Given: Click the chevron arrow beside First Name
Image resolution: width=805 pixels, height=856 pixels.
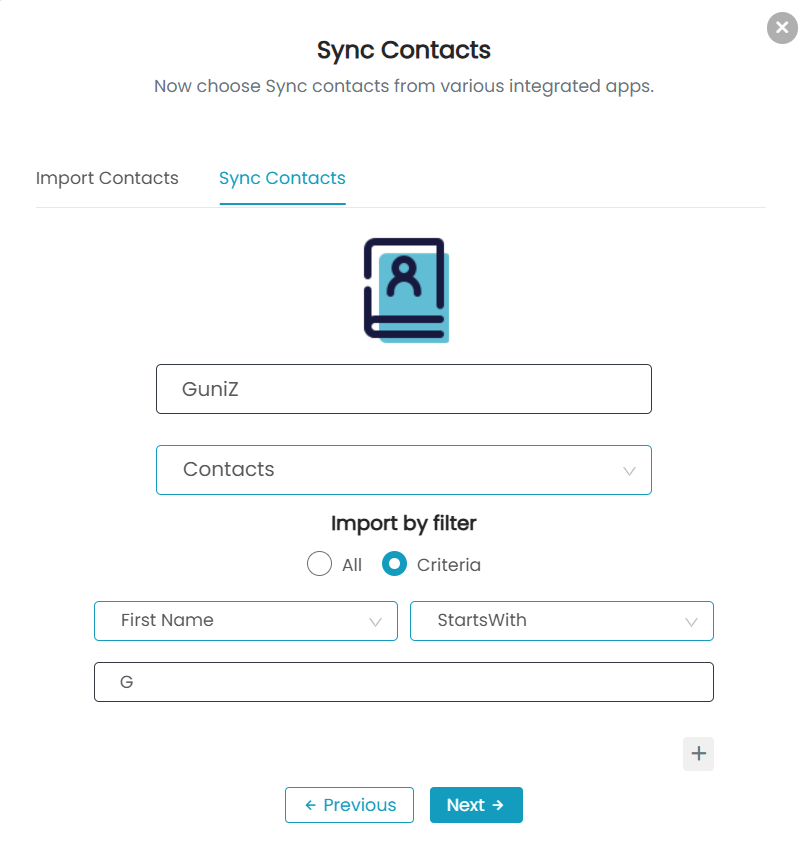Looking at the screenshot, I should (x=375, y=622).
